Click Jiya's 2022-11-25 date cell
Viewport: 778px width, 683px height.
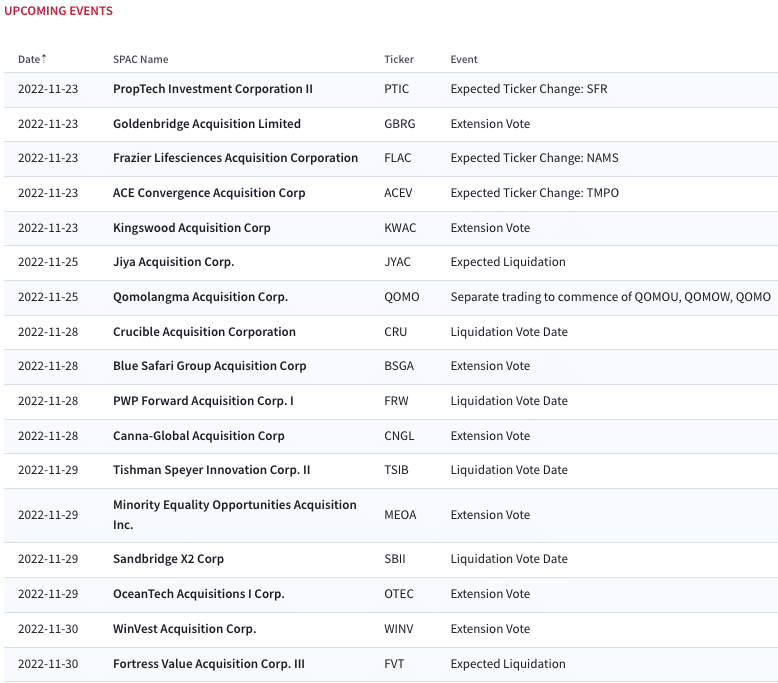(x=48, y=262)
